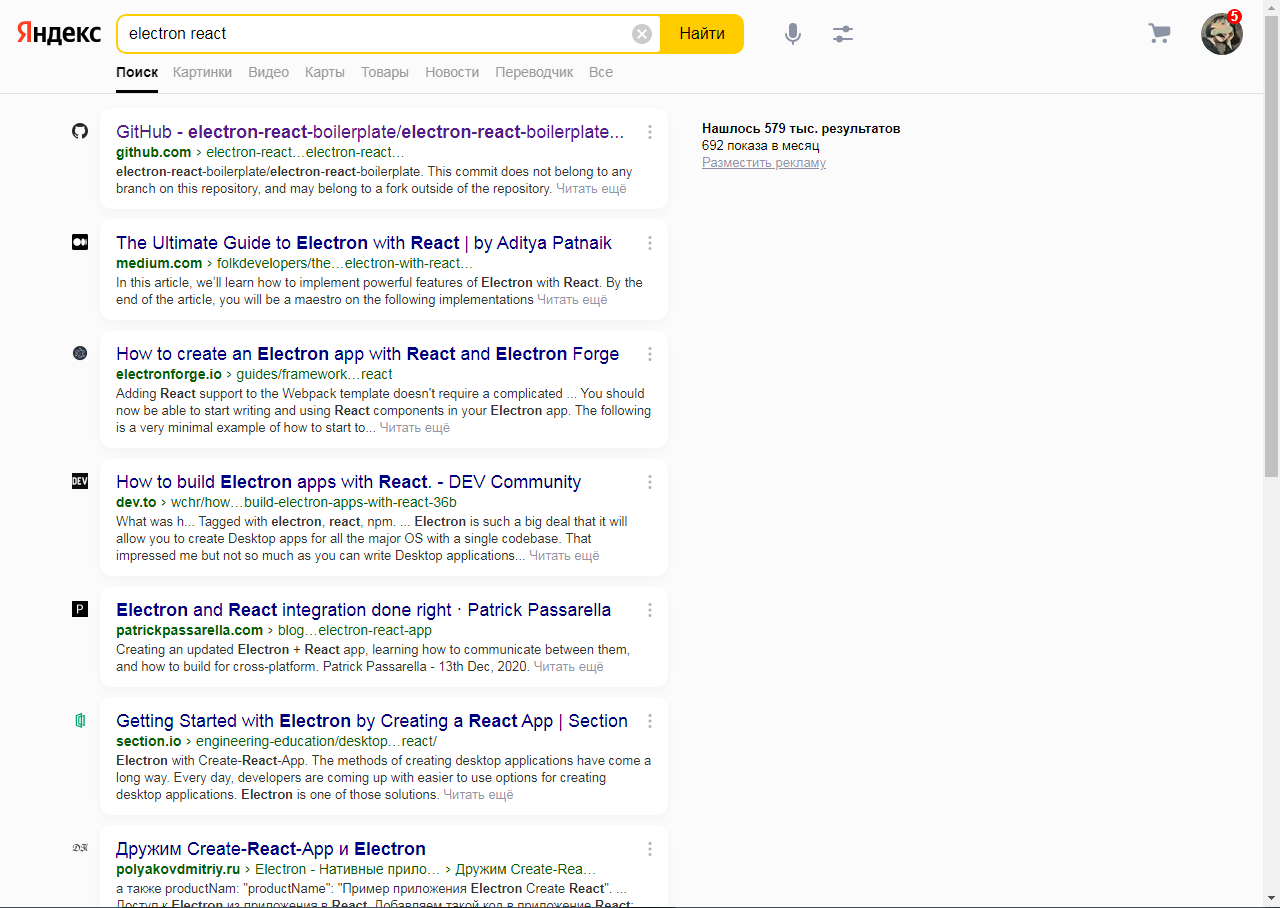Open the 'Дружим Create-React-App и Electron' result
The height and width of the screenshot is (908, 1280).
(x=271, y=849)
